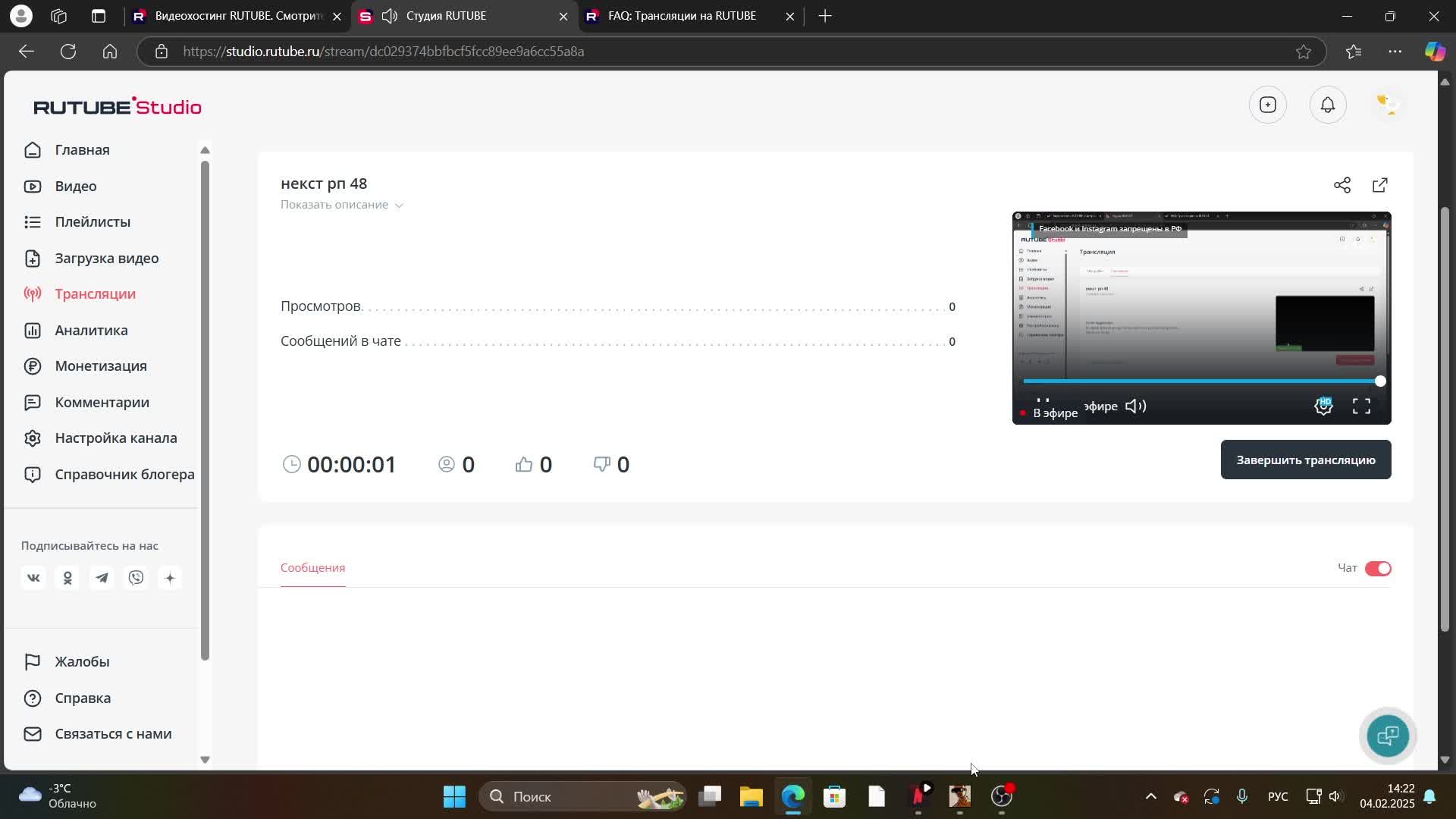
Task: Click the add content plus icon
Action: point(1267,105)
